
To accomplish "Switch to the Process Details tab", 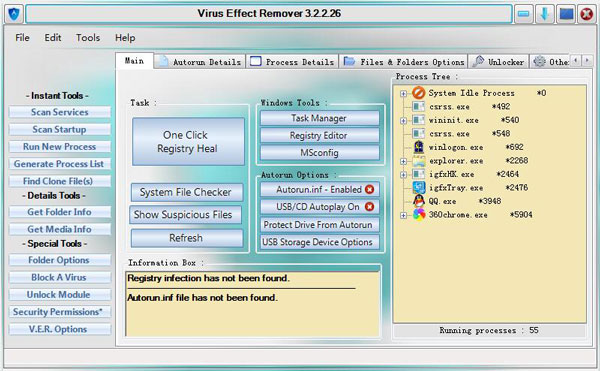I will pyautogui.click(x=293, y=62).
